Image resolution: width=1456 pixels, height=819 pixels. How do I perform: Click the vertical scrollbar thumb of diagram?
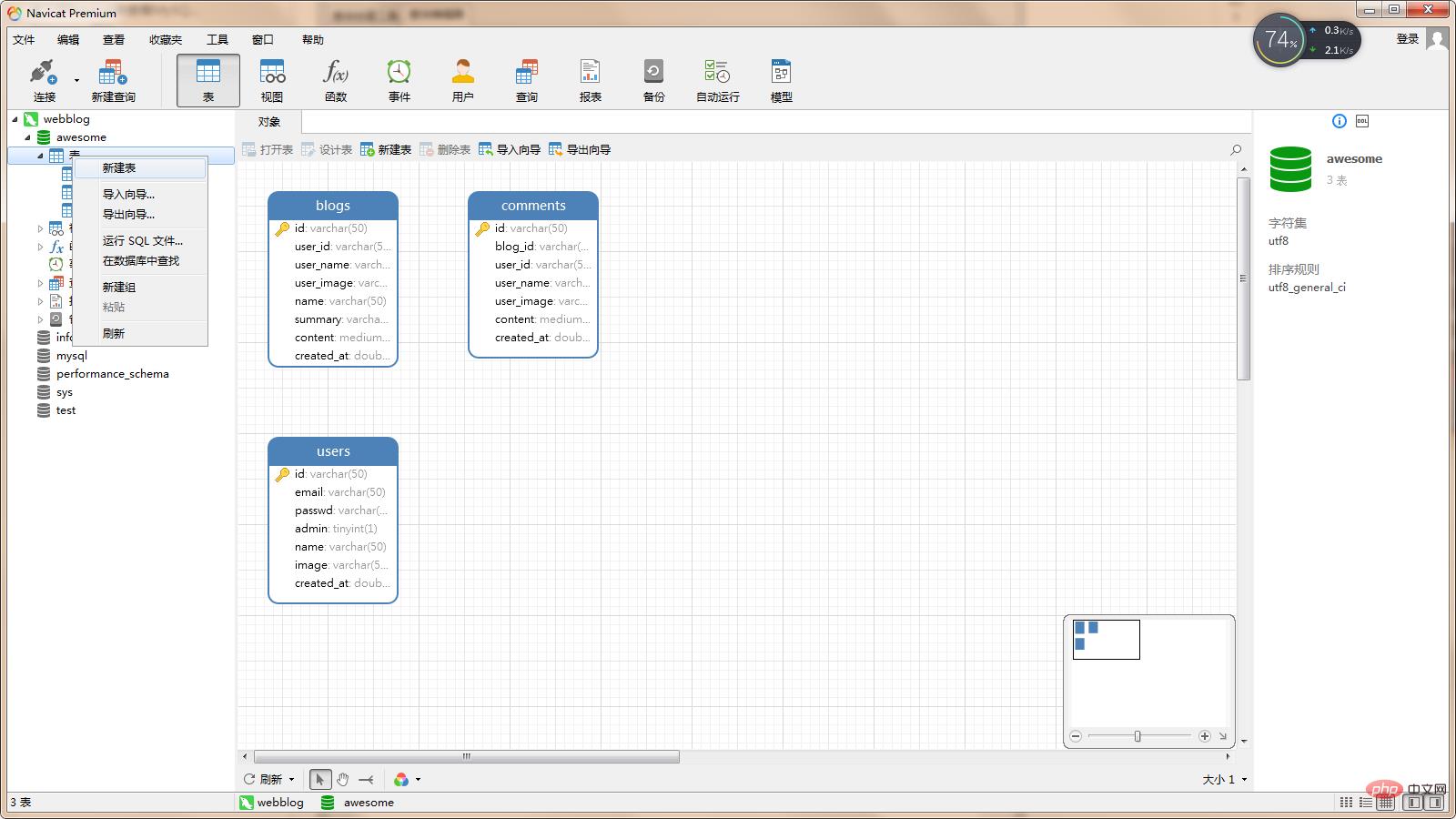[x=1243, y=278]
